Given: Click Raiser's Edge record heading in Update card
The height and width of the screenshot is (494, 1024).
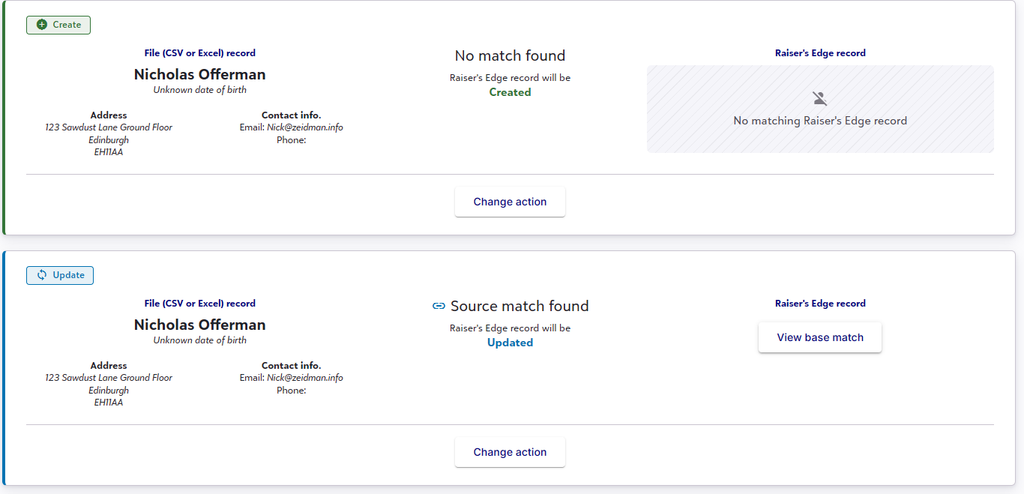Looking at the screenshot, I should pyautogui.click(x=820, y=303).
